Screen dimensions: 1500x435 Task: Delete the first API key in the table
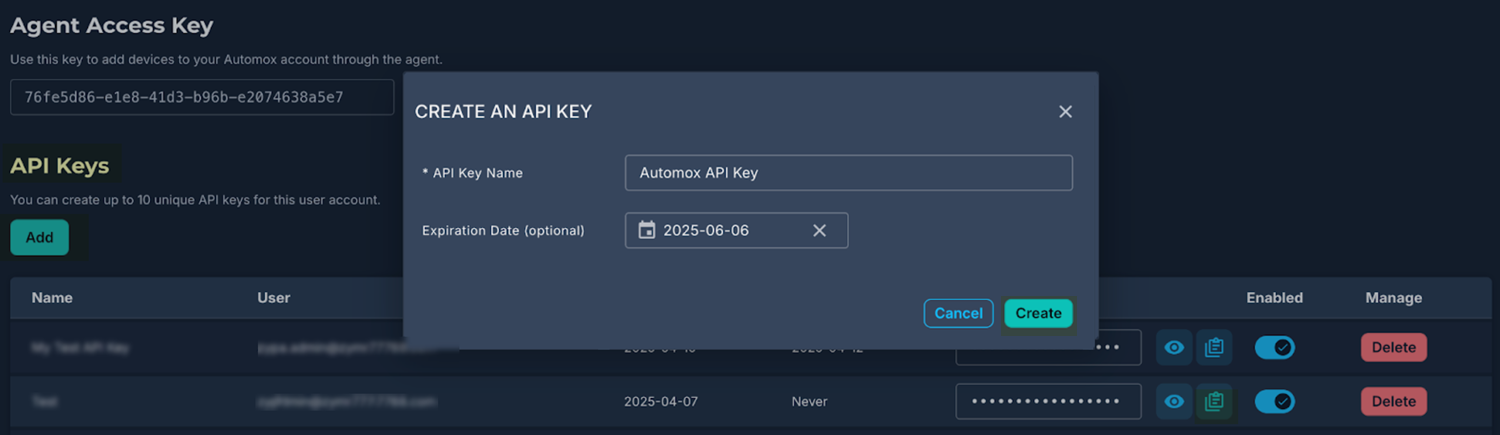point(1393,348)
